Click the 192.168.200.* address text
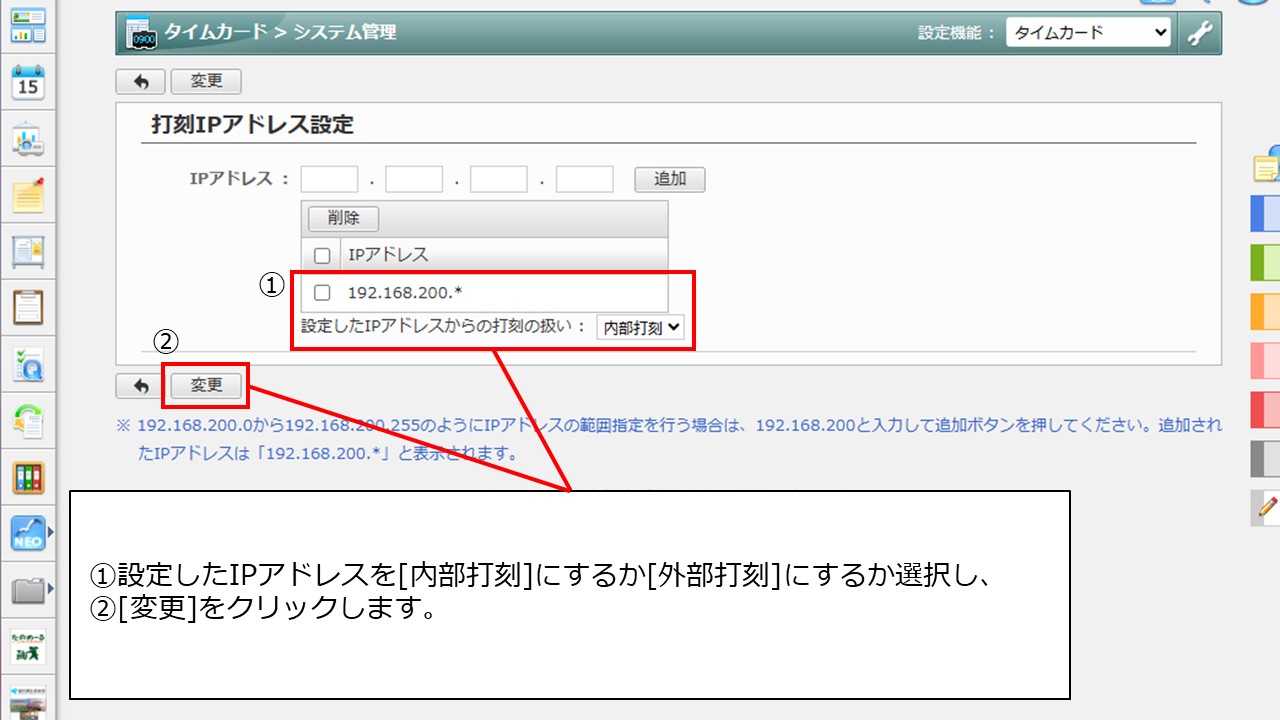This screenshot has width=1280, height=720. pyautogui.click(x=405, y=293)
